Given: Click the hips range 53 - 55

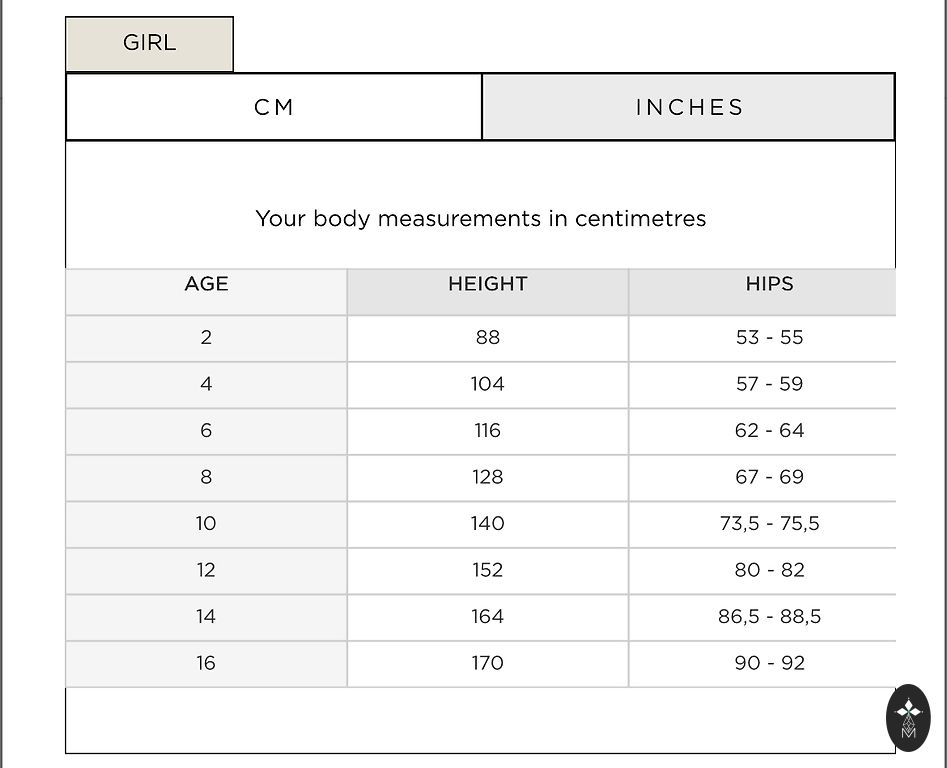Looking at the screenshot, I should tap(769, 337).
